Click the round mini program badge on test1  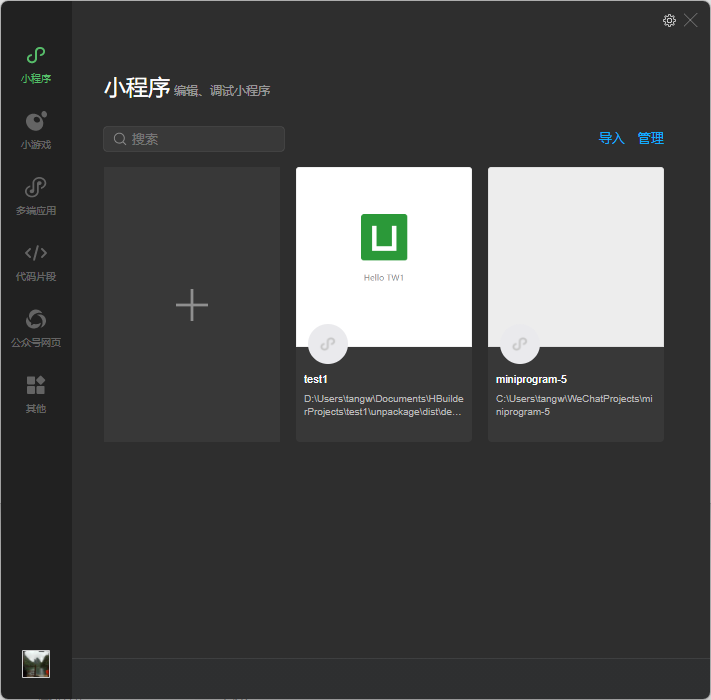tap(328, 344)
